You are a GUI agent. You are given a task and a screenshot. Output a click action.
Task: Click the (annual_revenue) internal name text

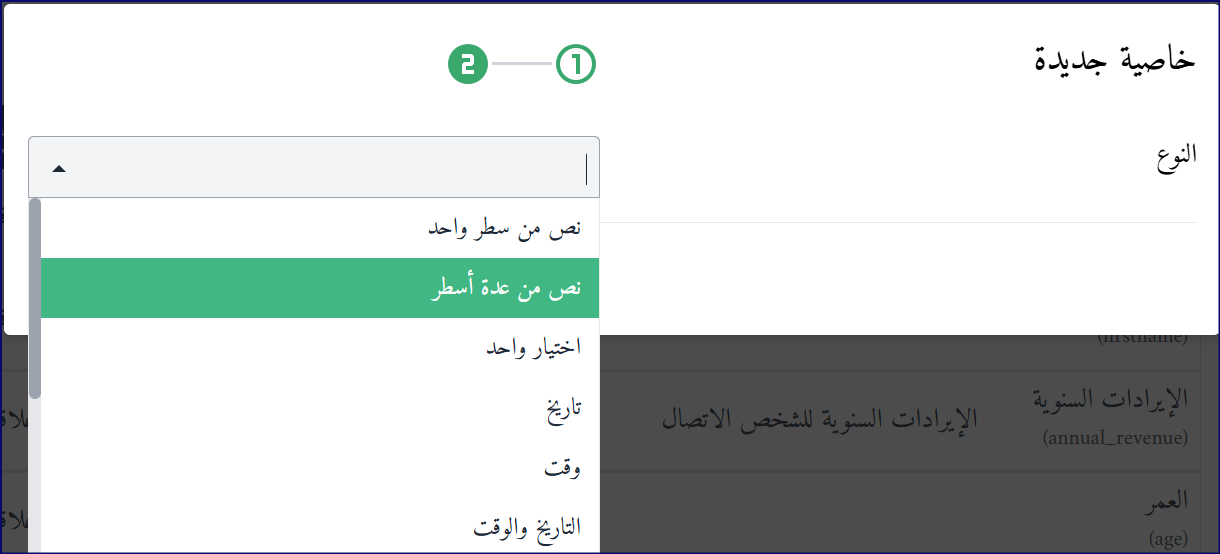point(1115,438)
